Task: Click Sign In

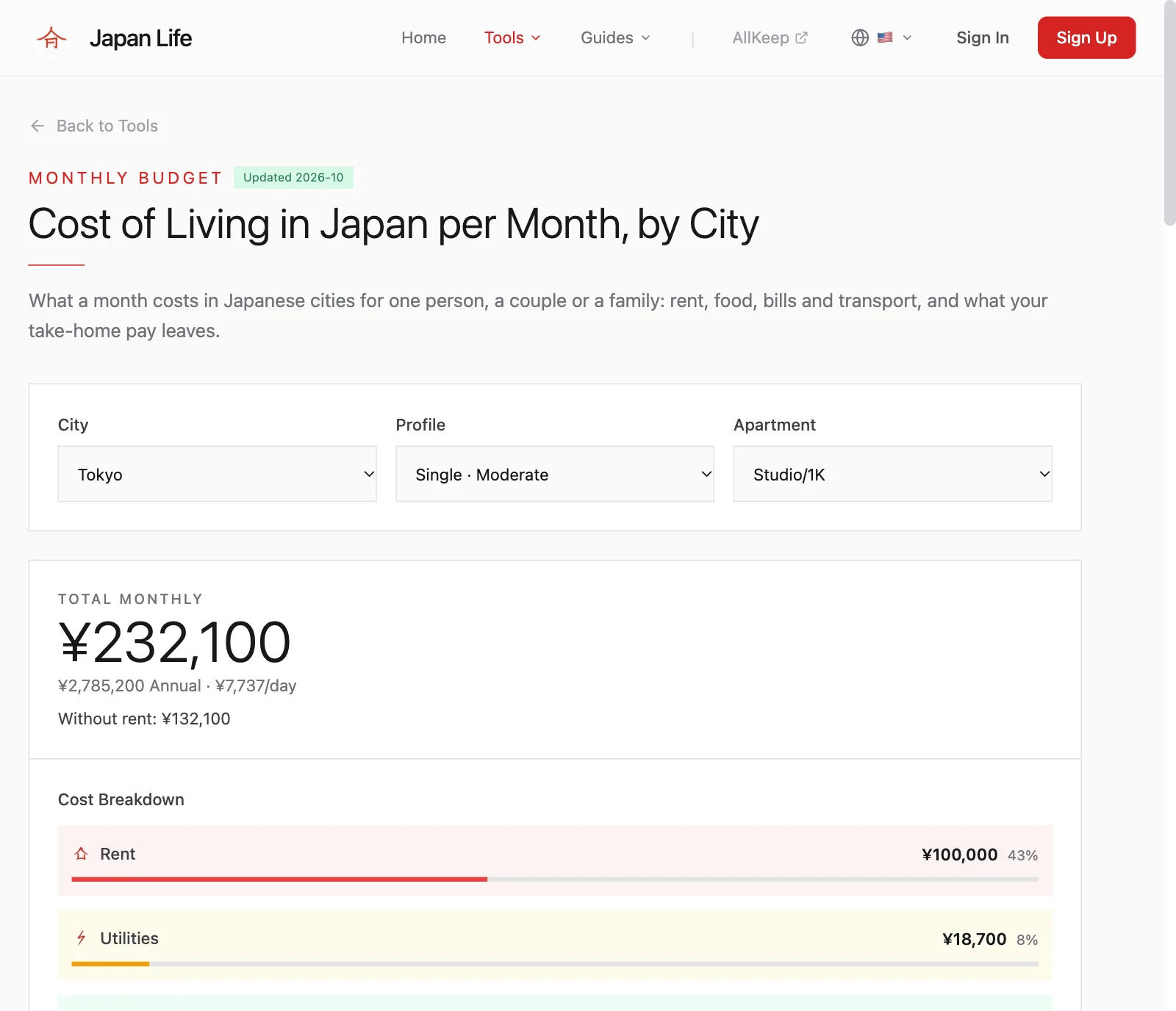Action: point(982,37)
